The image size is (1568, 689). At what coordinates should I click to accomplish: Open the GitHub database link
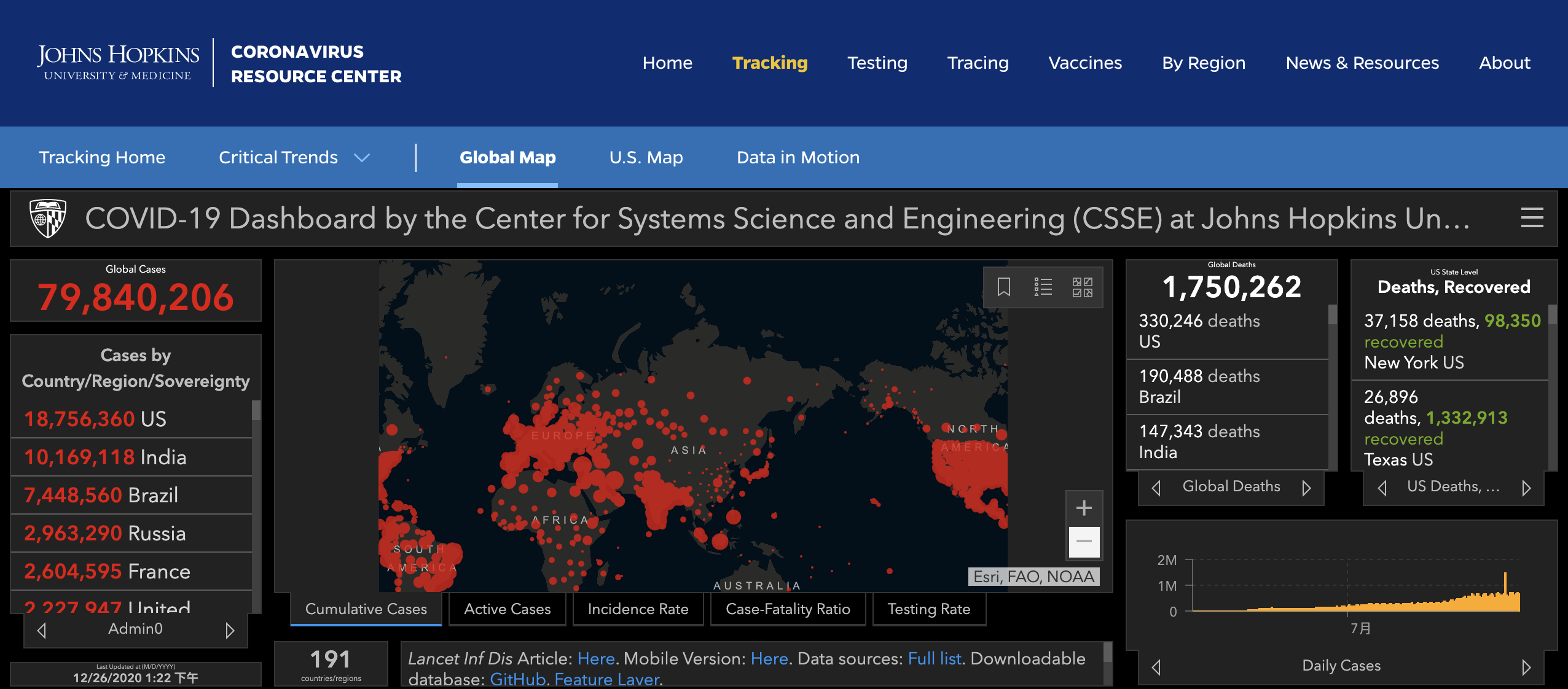pyautogui.click(x=517, y=679)
